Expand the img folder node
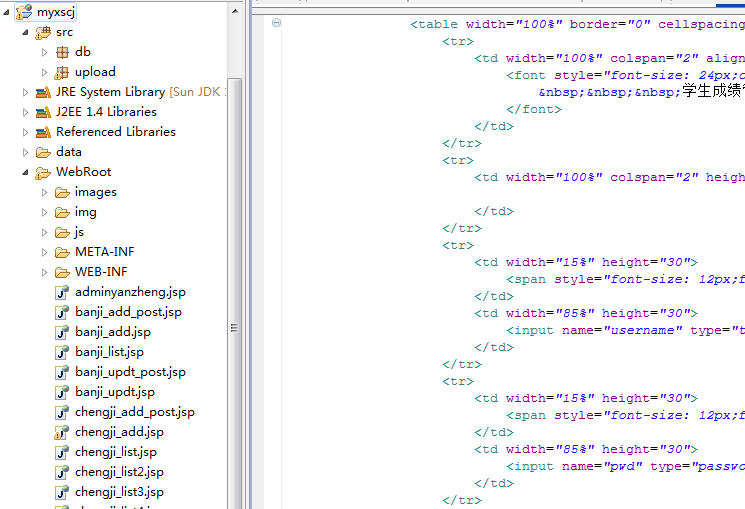 pyautogui.click(x=44, y=212)
